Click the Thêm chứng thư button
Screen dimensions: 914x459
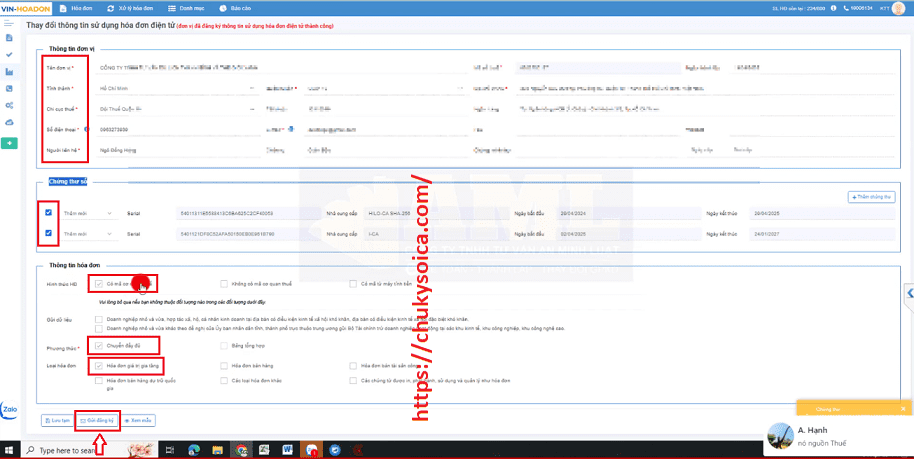pos(871,198)
